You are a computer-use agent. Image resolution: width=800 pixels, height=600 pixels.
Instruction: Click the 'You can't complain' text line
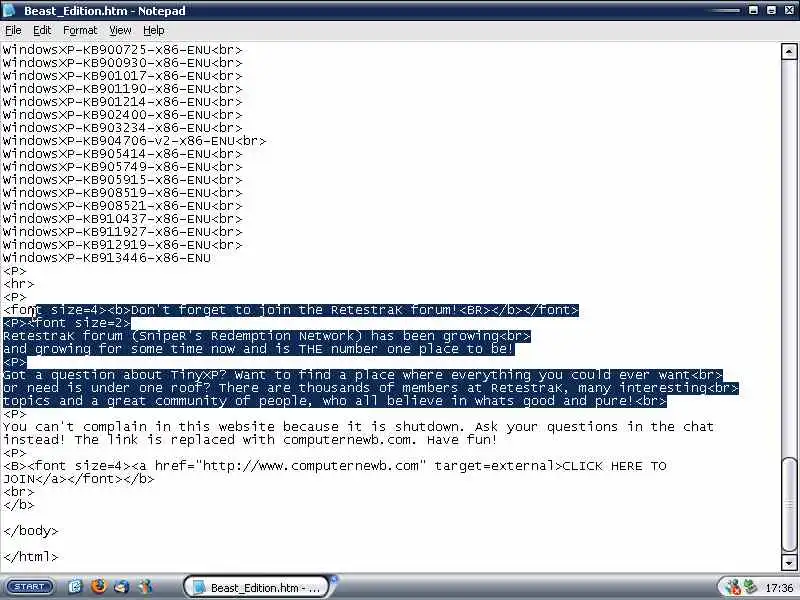coord(358,427)
